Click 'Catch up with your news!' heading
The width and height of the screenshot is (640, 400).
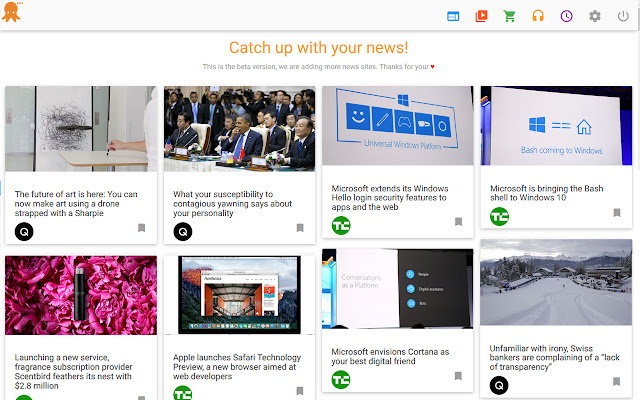click(318, 48)
